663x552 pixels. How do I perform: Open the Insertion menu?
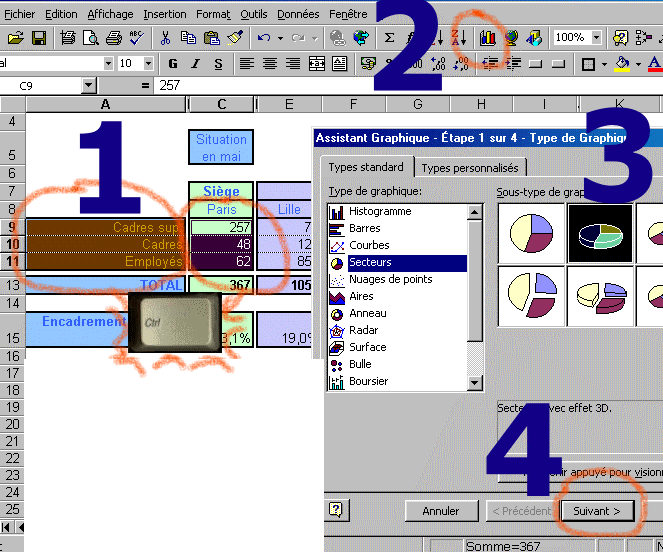point(164,14)
